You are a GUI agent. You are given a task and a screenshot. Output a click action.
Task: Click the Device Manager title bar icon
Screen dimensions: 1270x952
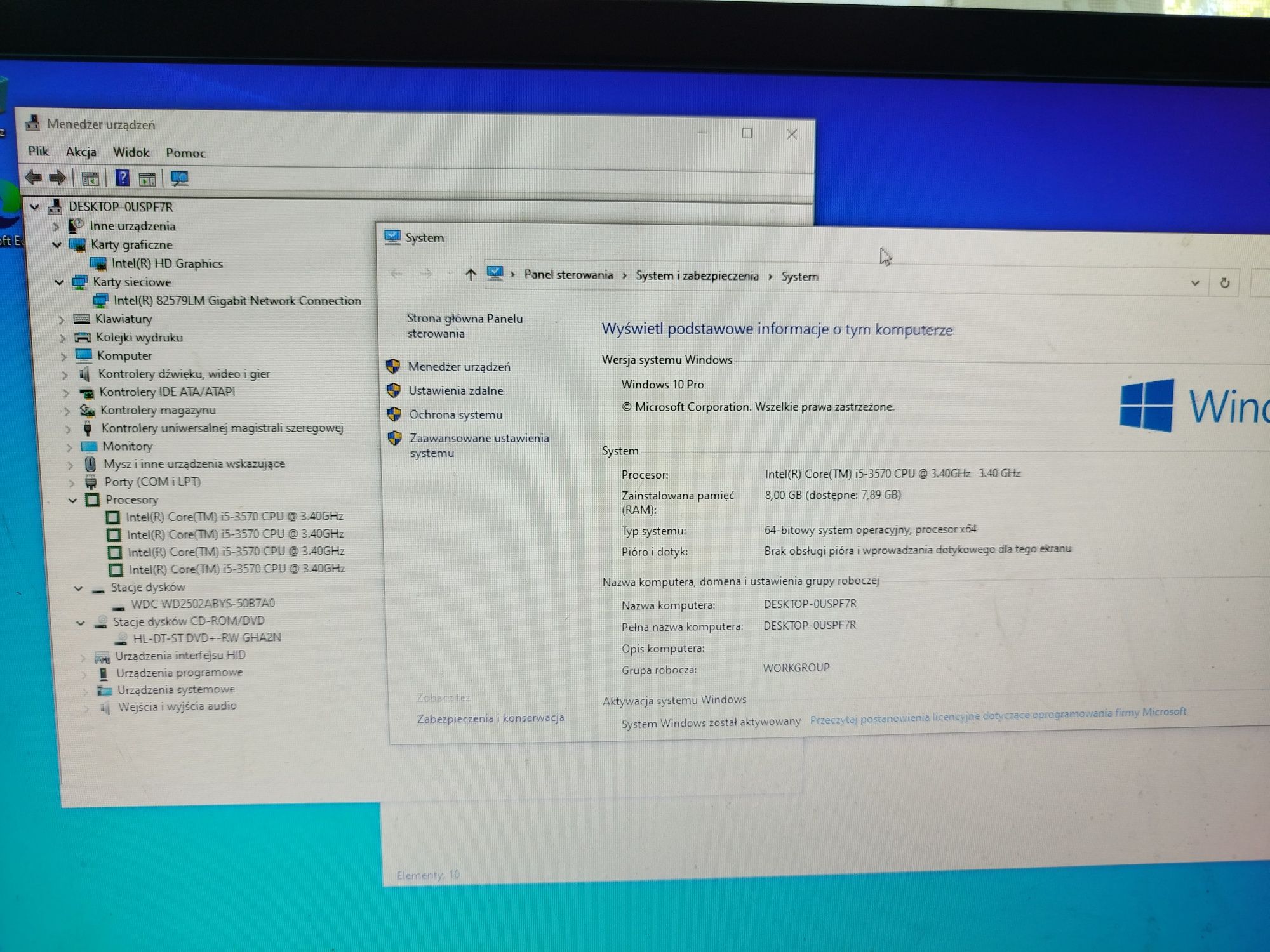click(x=33, y=123)
